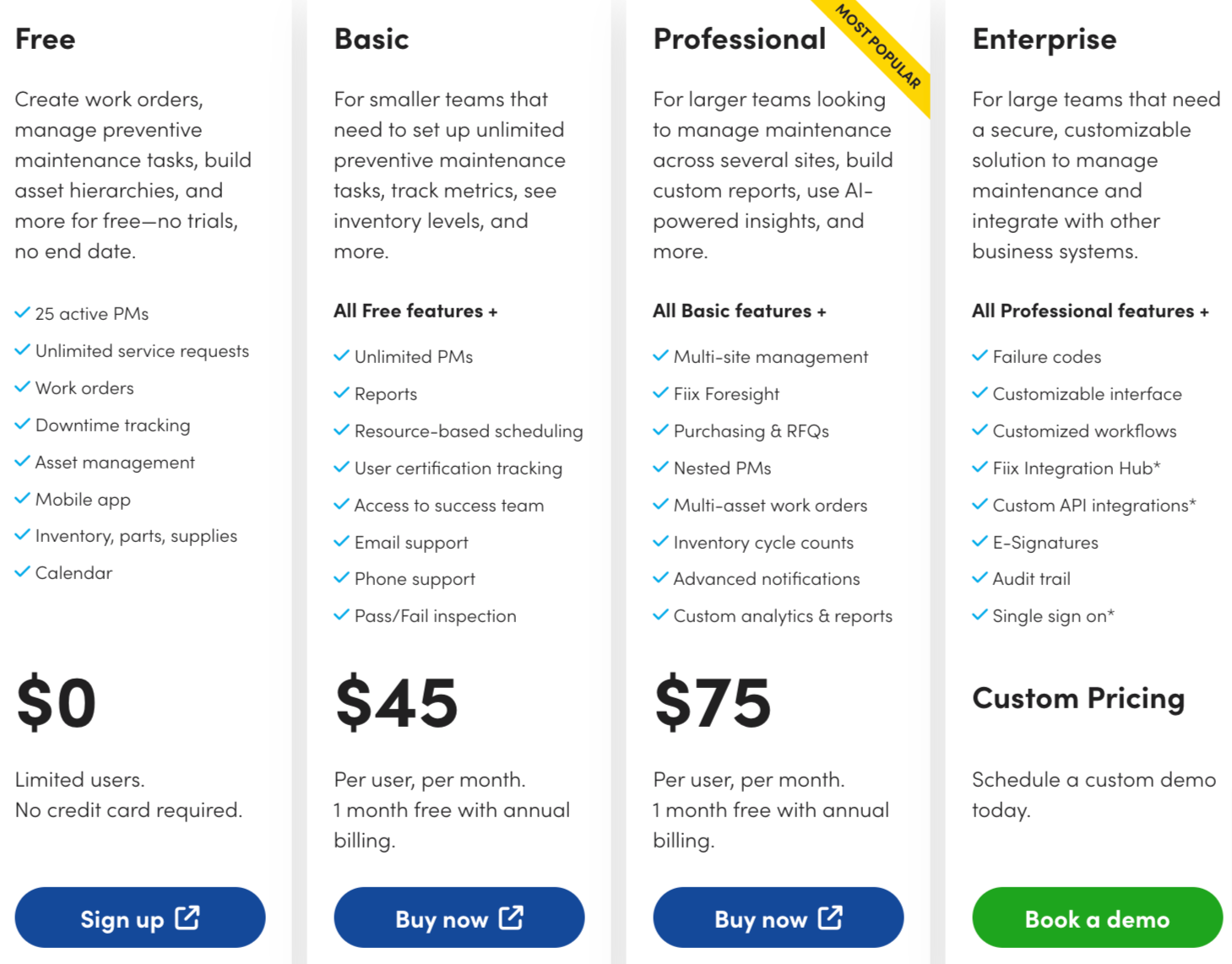Expand All Professional features list
This screenshot has width=1232, height=964.
[1090, 310]
